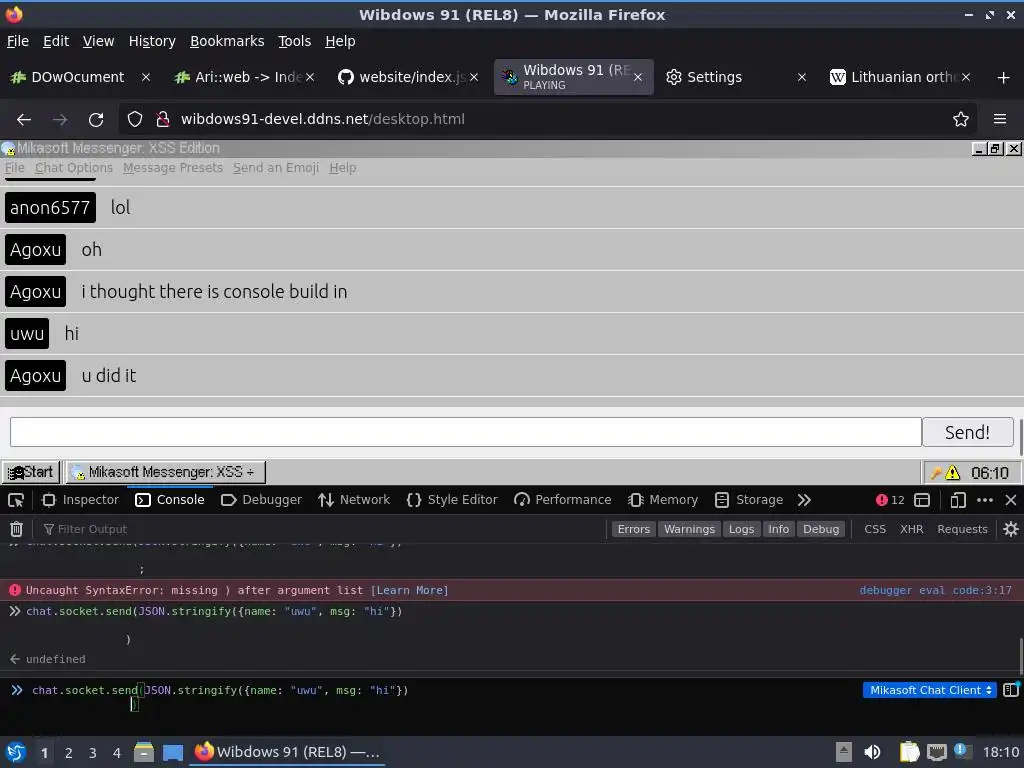Open the Firefox hamburger application menu
The height and width of the screenshot is (768, 1024).
point(1000,120)
